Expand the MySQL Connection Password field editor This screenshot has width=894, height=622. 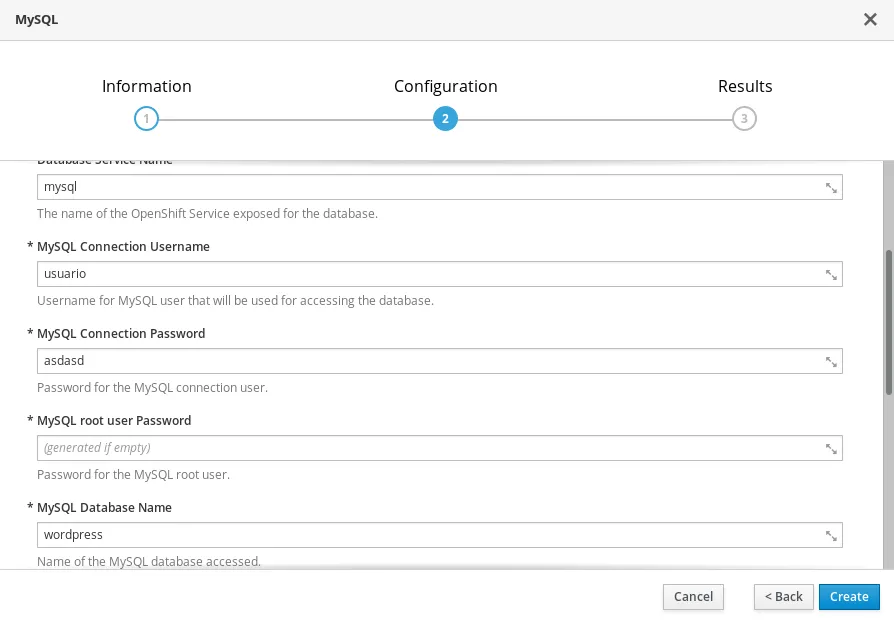830,362
